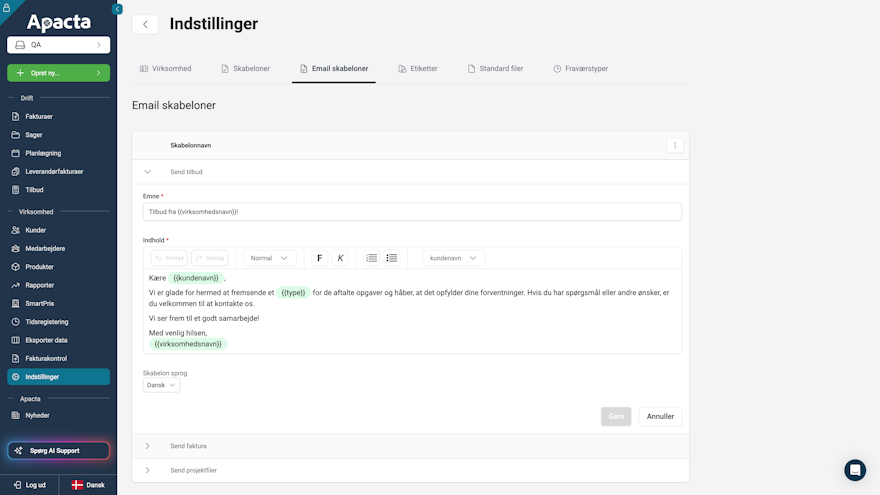This screenshot has height=495, width=880.
Task: Open the QA company selector
Action: pyautogui.click(x=58, y=45)
